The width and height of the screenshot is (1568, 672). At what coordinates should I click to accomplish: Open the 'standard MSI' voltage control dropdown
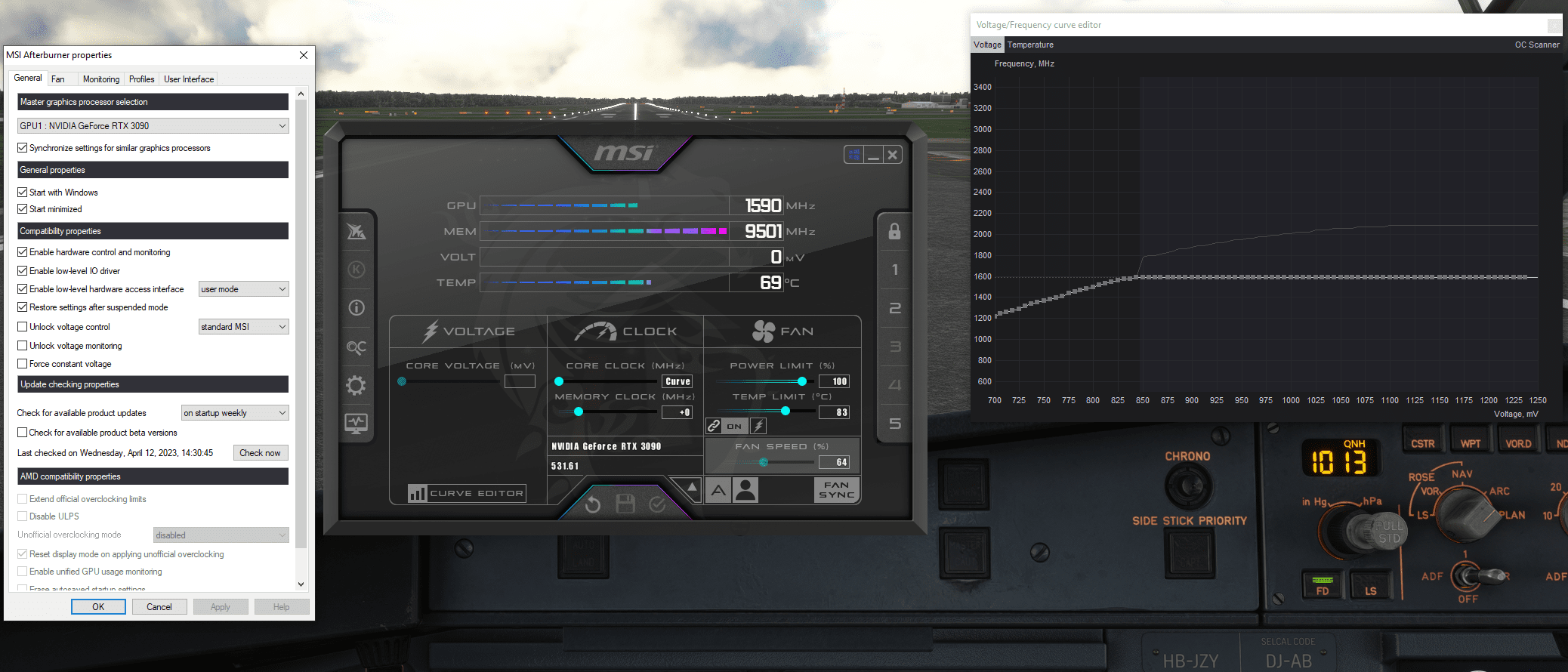tap(243, 327)
